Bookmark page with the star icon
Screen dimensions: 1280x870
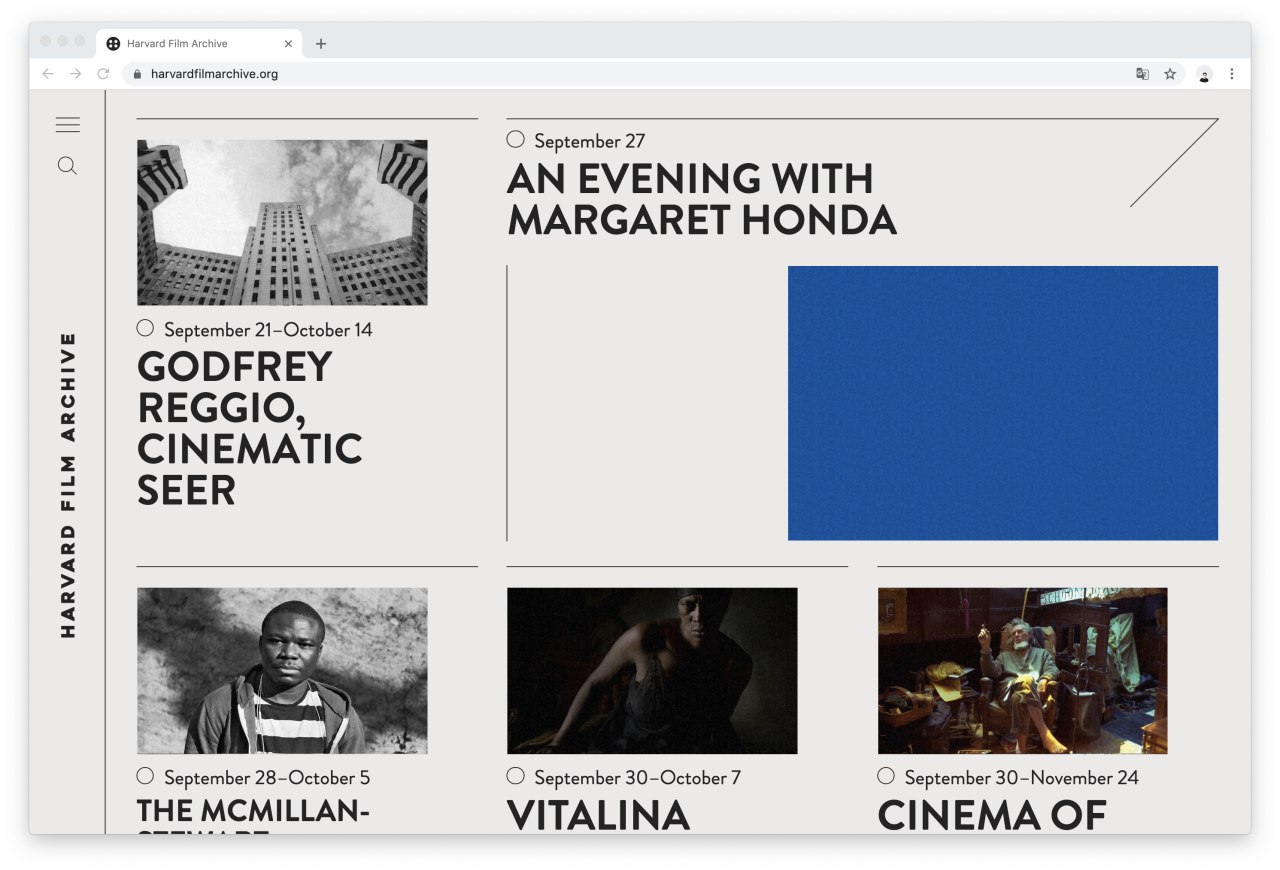click(x=1170, y=74)
